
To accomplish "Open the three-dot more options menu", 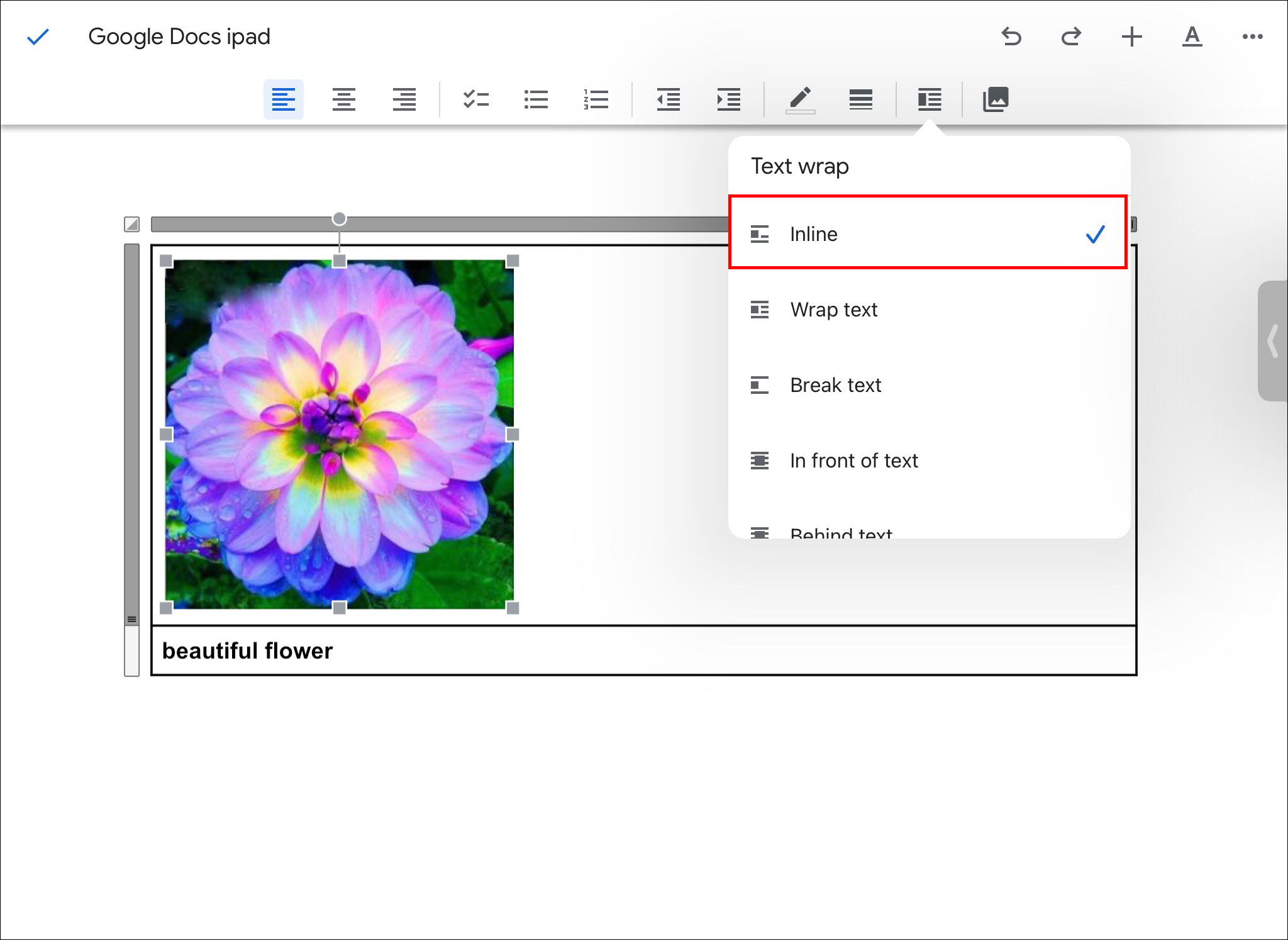I will tap(1252, 36).
